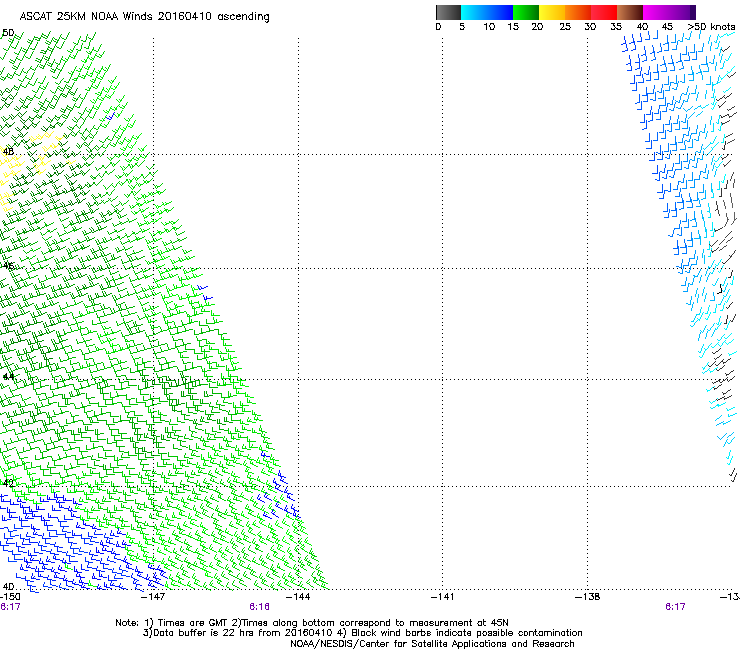Click the -138 longitude axis label
This screenshot has width=740, height=650.
tap(588, 597)
